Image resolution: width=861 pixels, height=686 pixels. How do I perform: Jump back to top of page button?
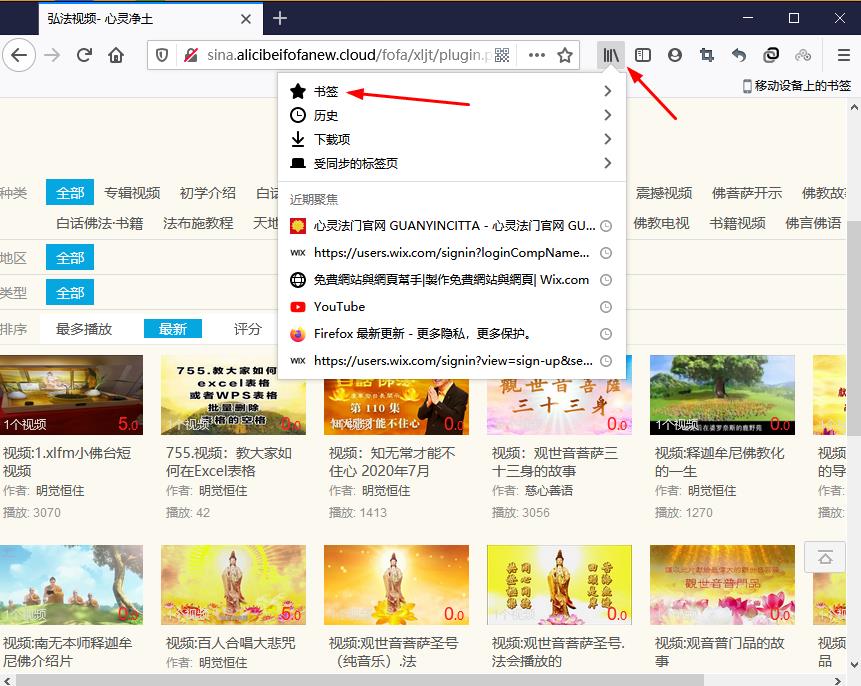(825, 557)
